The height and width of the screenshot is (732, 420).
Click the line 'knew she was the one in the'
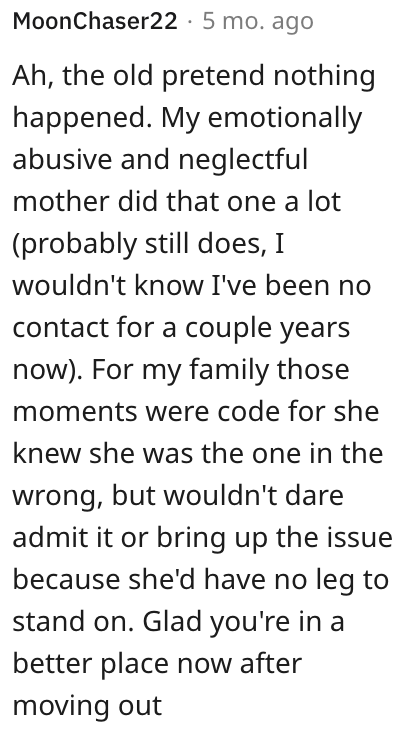(198, 453)
